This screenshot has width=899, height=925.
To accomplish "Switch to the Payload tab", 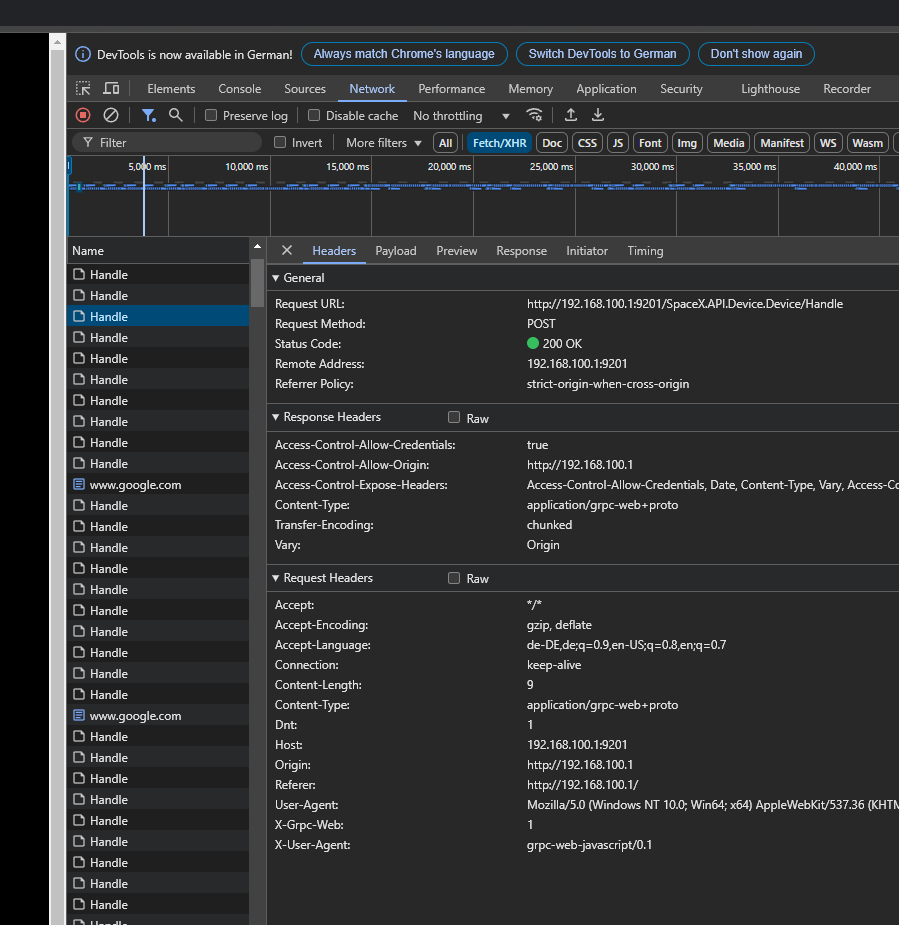I will pyautogui.click(x=395, y=251).
